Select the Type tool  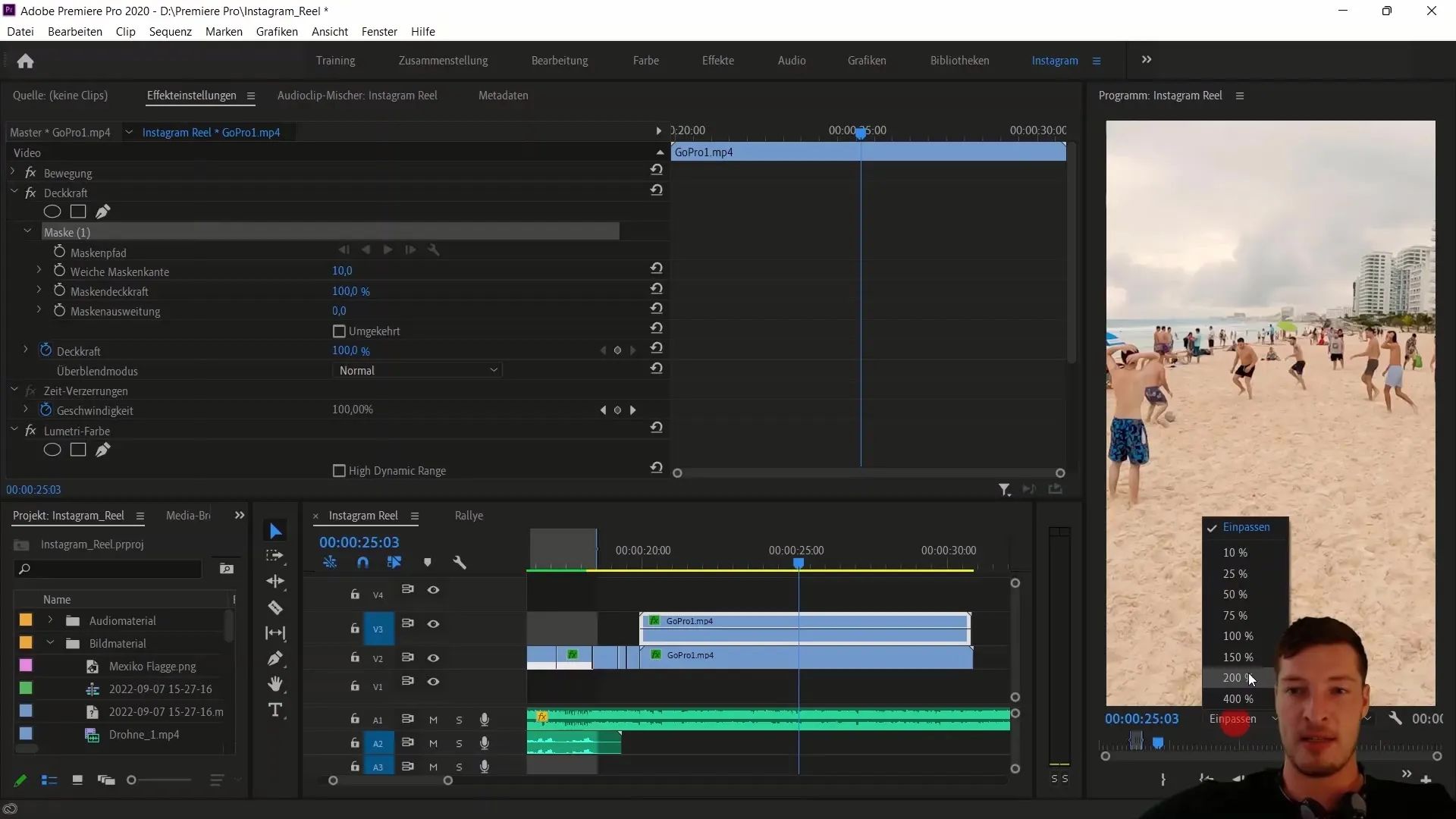pyautogui.click(x=275, y=710)
